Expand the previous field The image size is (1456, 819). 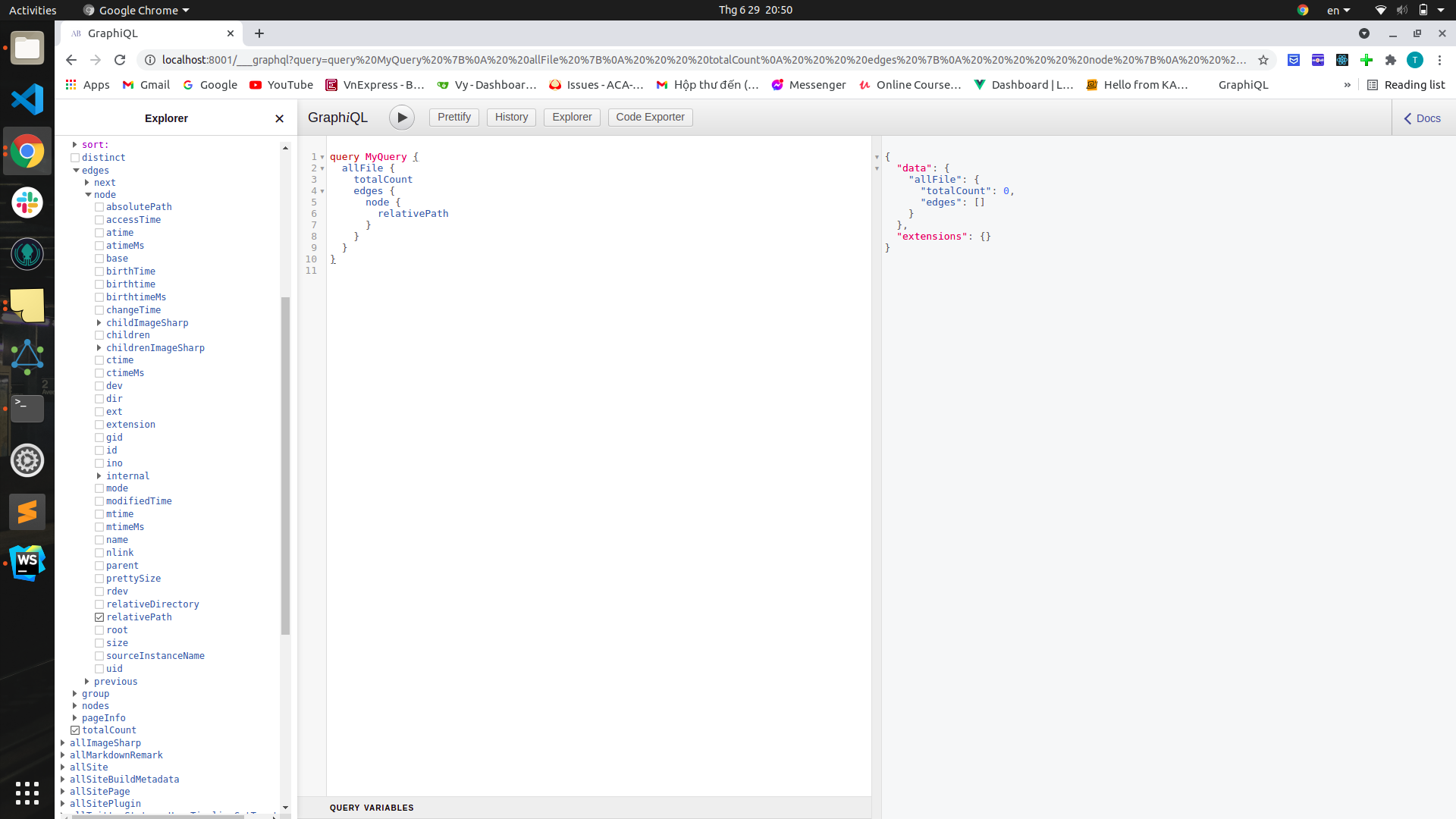click(87, 682)
